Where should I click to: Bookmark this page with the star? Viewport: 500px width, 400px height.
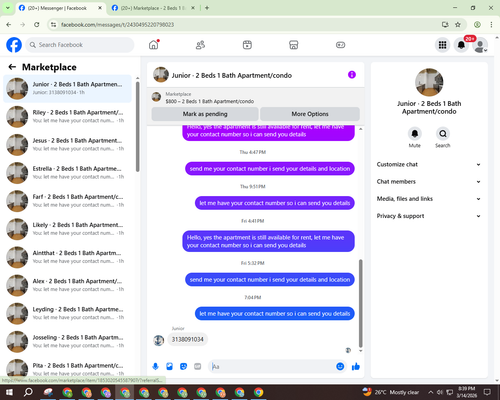coord(458,24)
